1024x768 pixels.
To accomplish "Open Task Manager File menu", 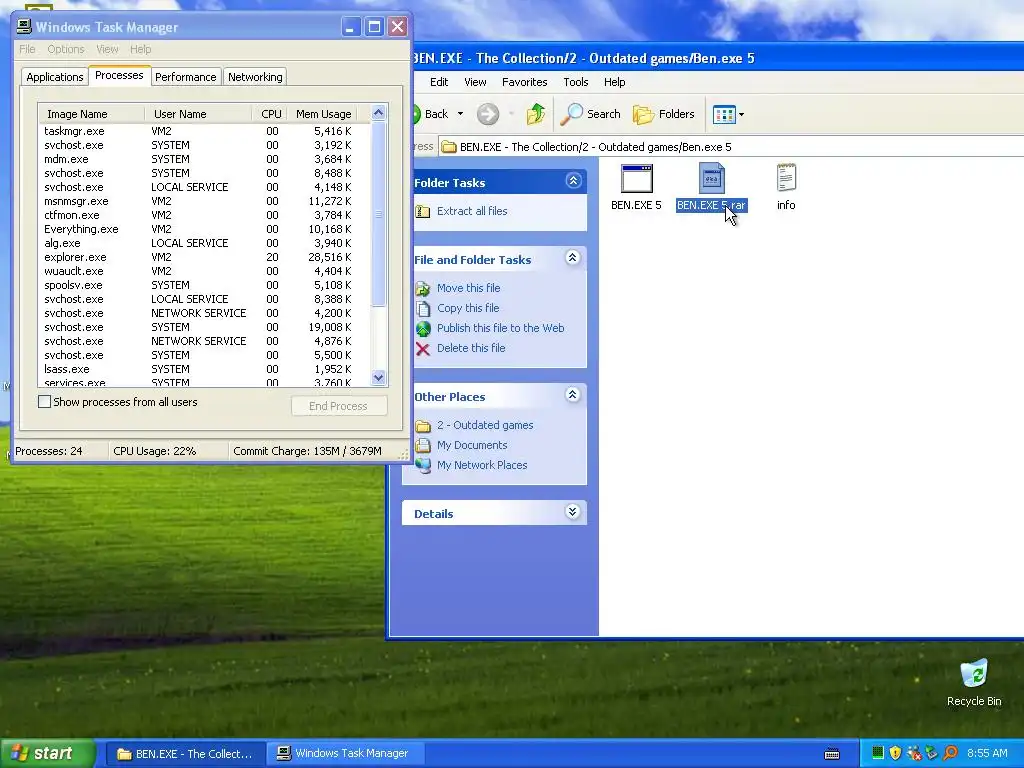I will point(27,49).
